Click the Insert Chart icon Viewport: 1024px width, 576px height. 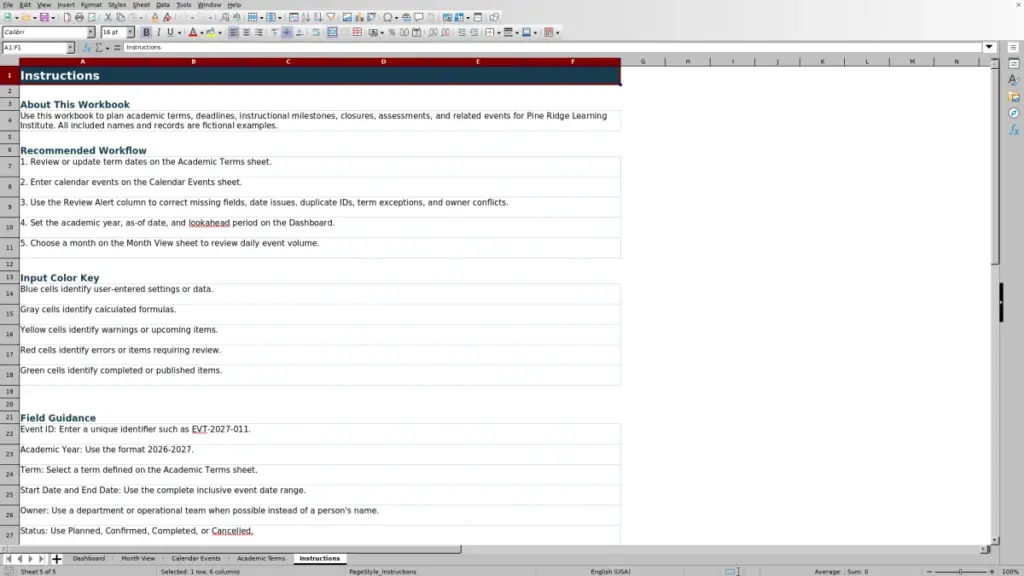point(359,17)
